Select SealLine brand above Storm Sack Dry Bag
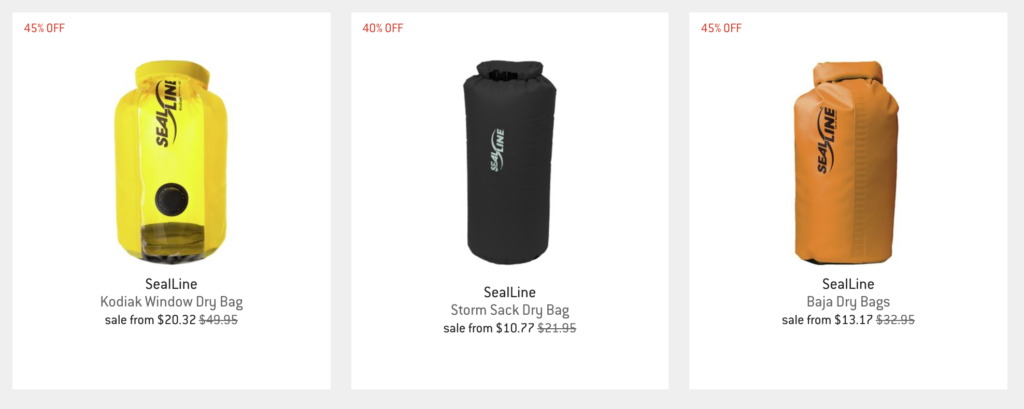Image resolution: width=1024 pixels, height=409 pixels. [510, 292]
